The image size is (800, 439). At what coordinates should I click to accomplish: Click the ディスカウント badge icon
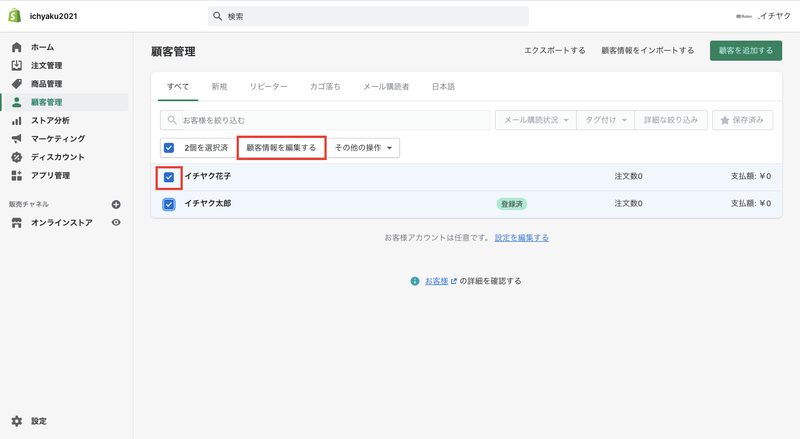coord(17,157)
